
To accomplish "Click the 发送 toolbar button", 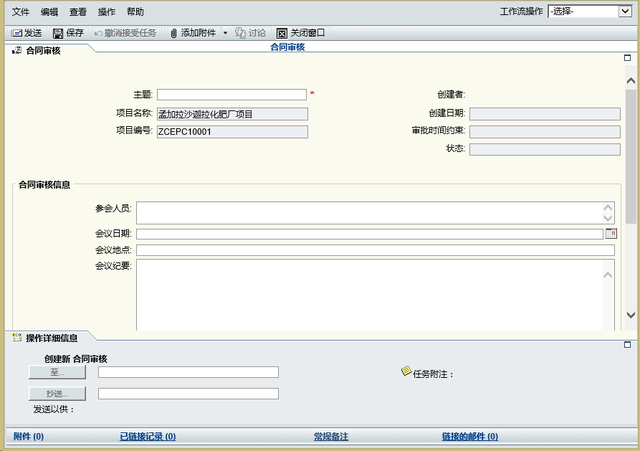I will coord(27,33).
